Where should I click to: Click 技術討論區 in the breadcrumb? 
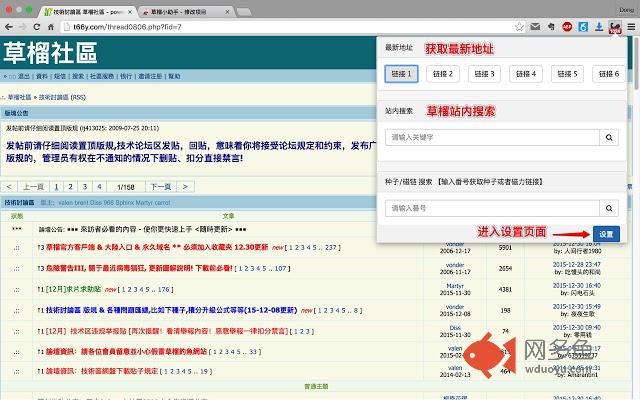[54, 97]
